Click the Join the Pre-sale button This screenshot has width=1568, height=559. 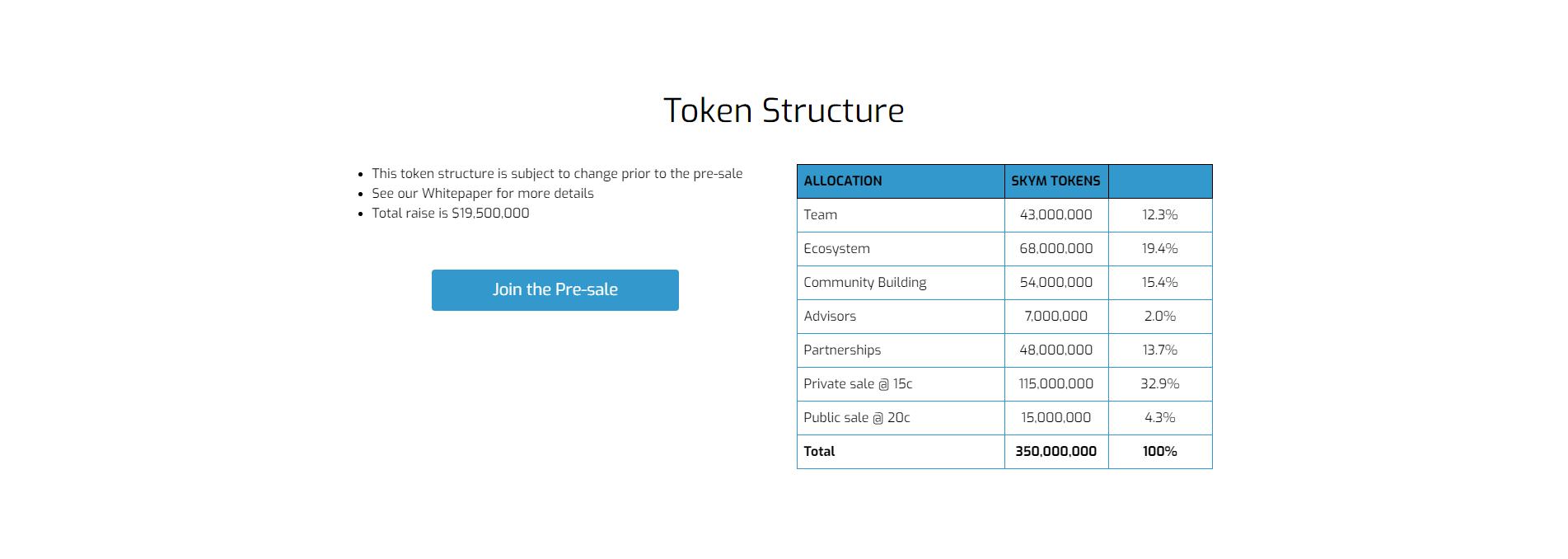point(555,290)
